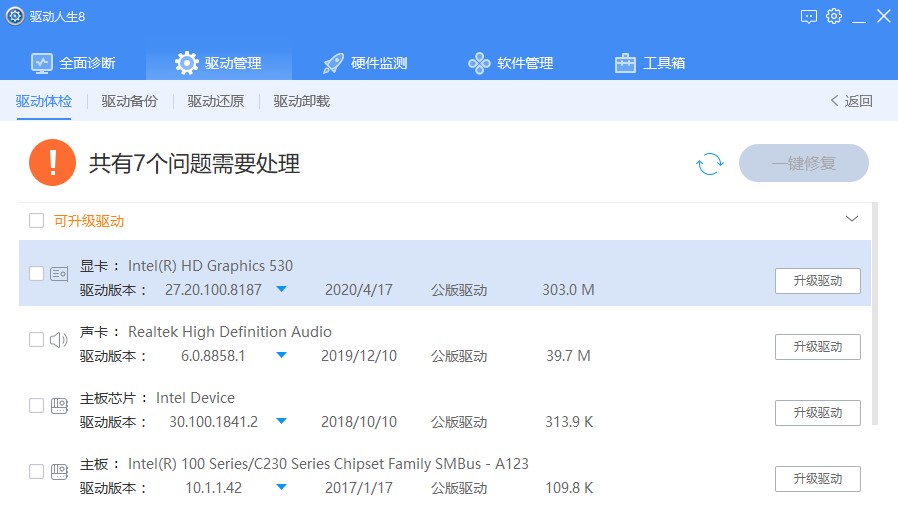The height and width of the screenshot is (519, 898).
Task: Click the date 2019/12/10
Action: click(359, 356)
